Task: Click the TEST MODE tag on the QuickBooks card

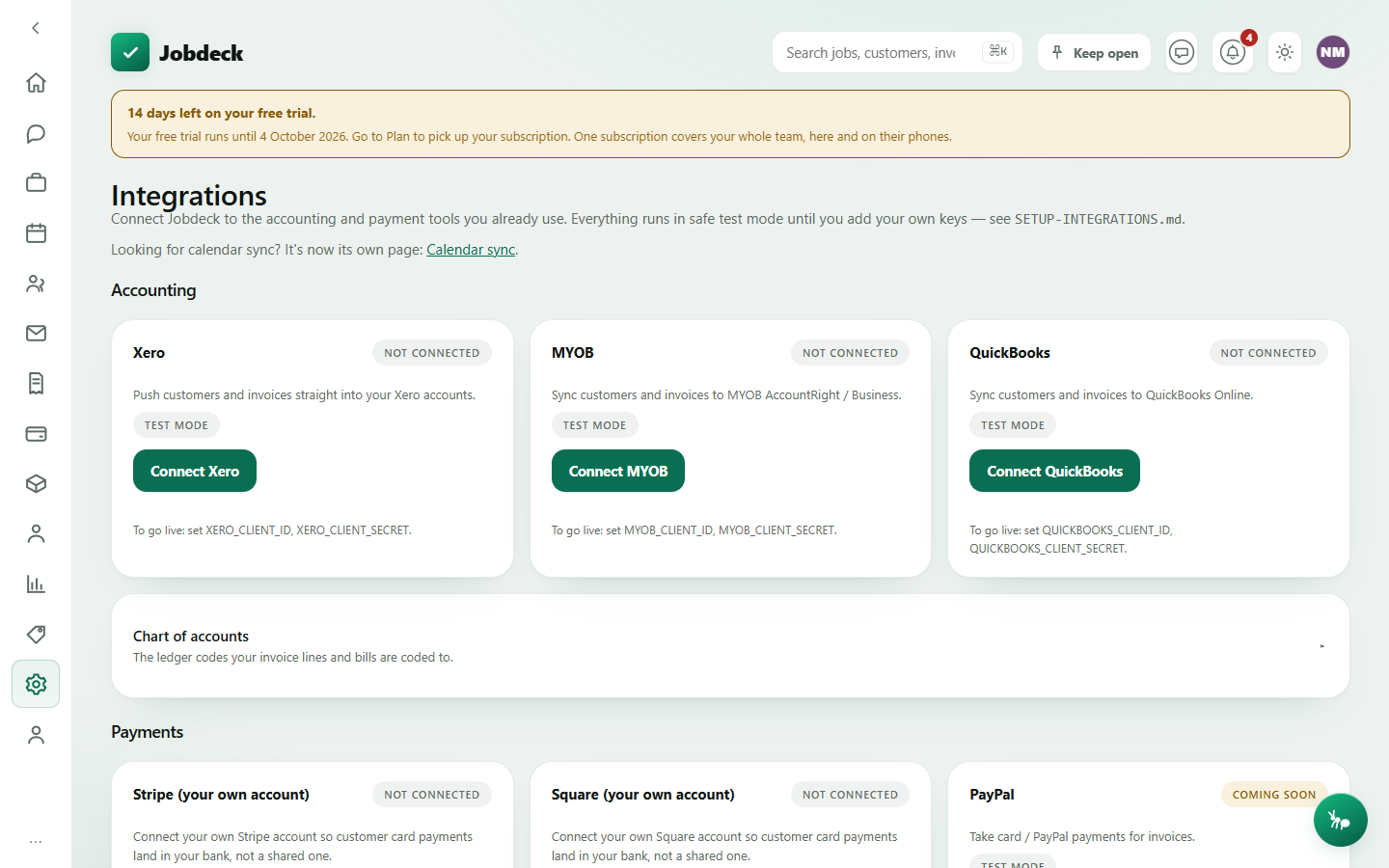Action: click(x=1013, y=425)
